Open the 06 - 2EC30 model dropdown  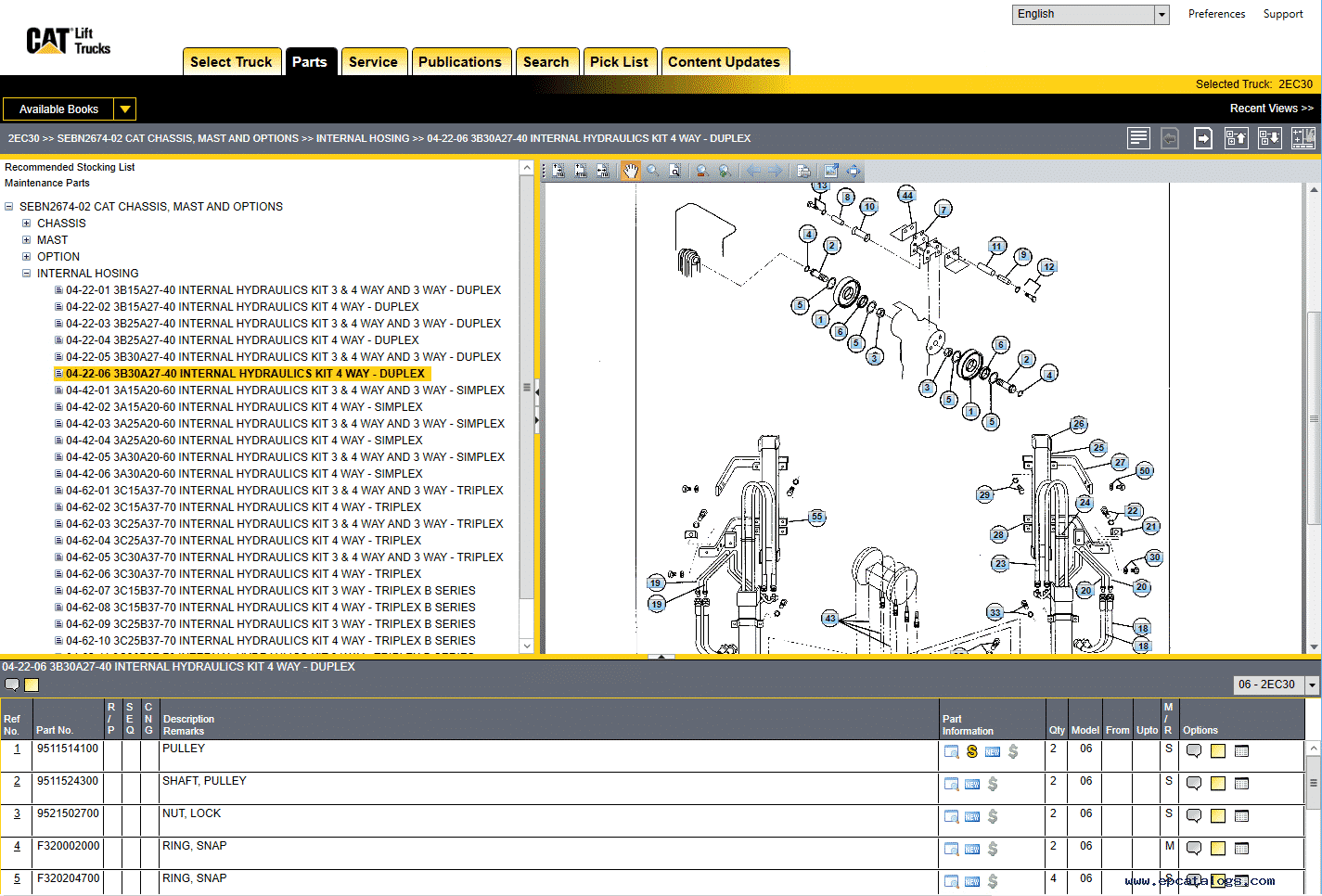(1312, 685)
